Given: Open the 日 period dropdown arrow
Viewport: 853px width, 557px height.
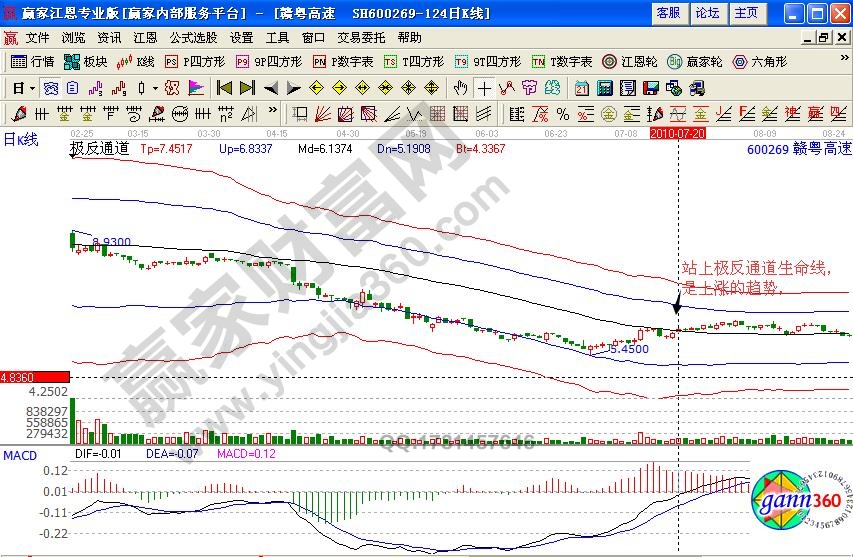Looking at the screenshot, I should [x=31, y=87].
